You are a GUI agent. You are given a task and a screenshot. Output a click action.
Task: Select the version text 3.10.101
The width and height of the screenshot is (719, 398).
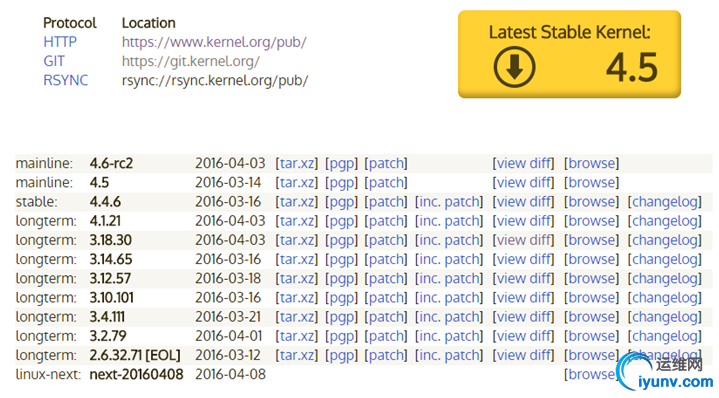111,298
